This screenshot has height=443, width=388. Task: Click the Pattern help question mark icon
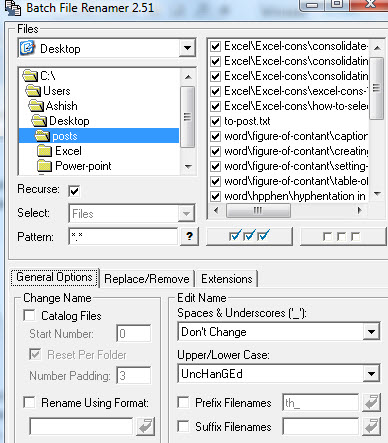tap(189, 236)
